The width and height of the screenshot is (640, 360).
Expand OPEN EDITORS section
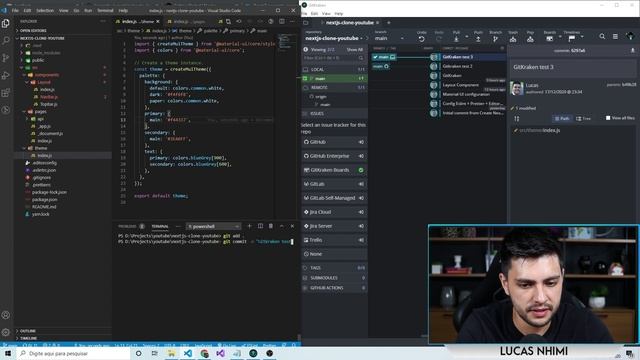pyautogui.click(x=63, y=31)
